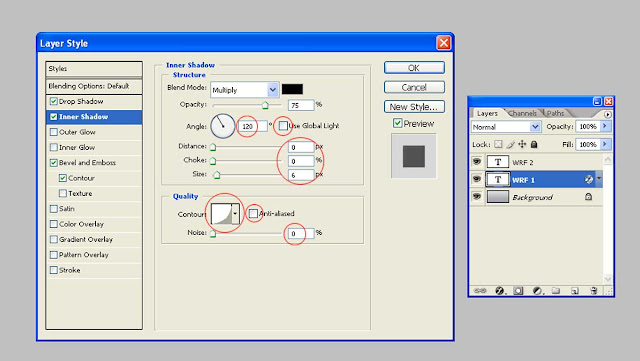Open the contour picker dropdown arrow

coord(235,214)
